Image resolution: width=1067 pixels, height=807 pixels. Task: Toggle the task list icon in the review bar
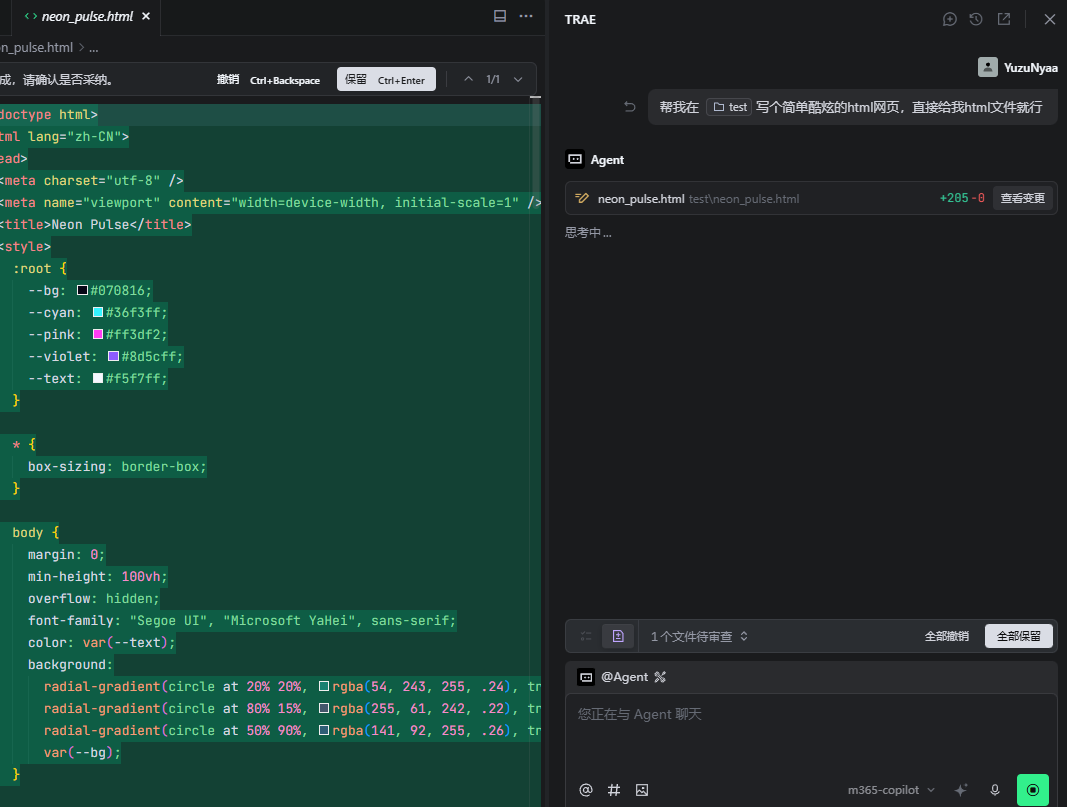586,636
